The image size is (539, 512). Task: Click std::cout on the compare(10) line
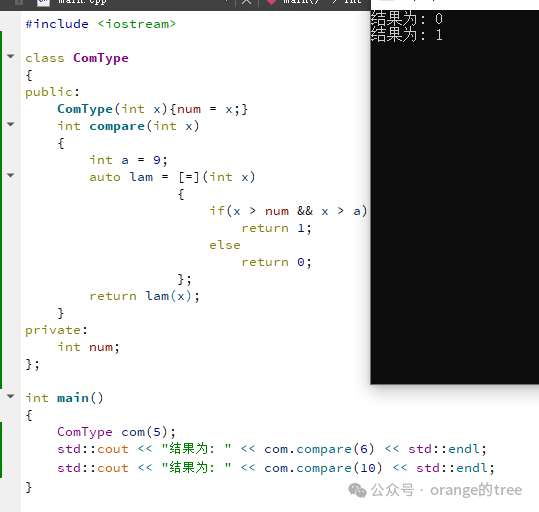[x=93, y=468]
